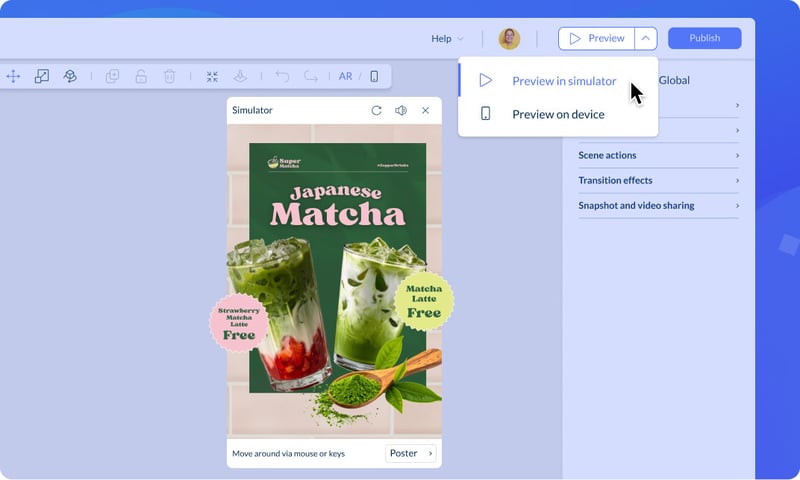The image size is (800, 480).
Task: Click the undo arrow icon
Action: tap(282, 77)
